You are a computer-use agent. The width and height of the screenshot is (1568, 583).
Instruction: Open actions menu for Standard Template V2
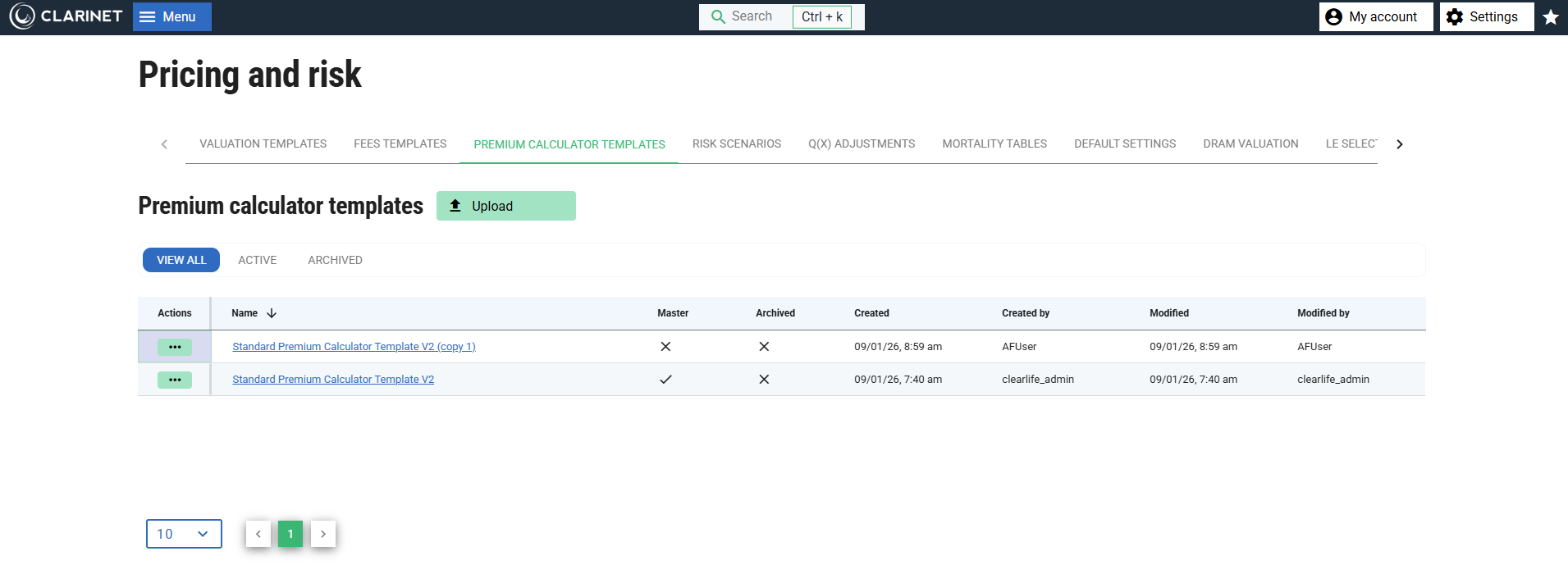[x=175, y=380]
